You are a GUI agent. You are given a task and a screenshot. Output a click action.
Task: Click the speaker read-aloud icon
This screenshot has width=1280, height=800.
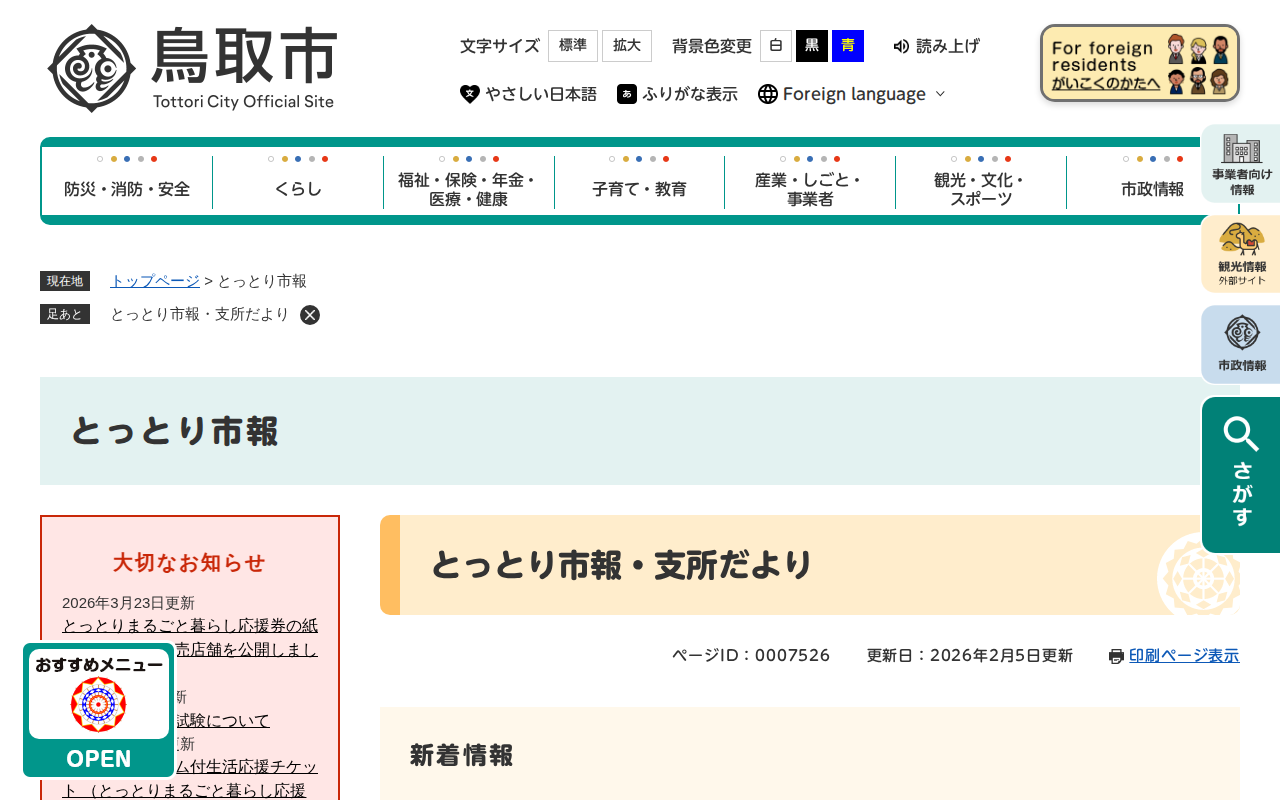[901, 46]
